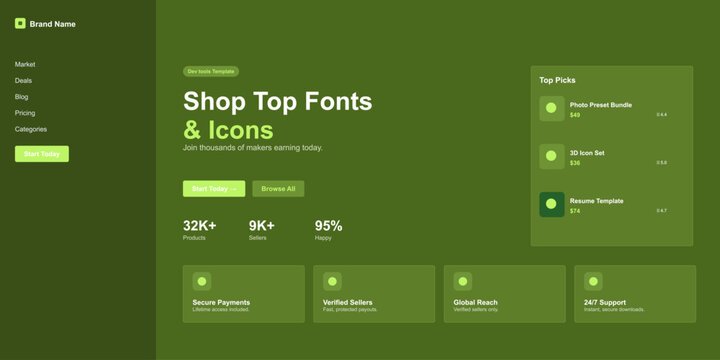Click the Secure Payments card icon

click(x=202, y=281)
